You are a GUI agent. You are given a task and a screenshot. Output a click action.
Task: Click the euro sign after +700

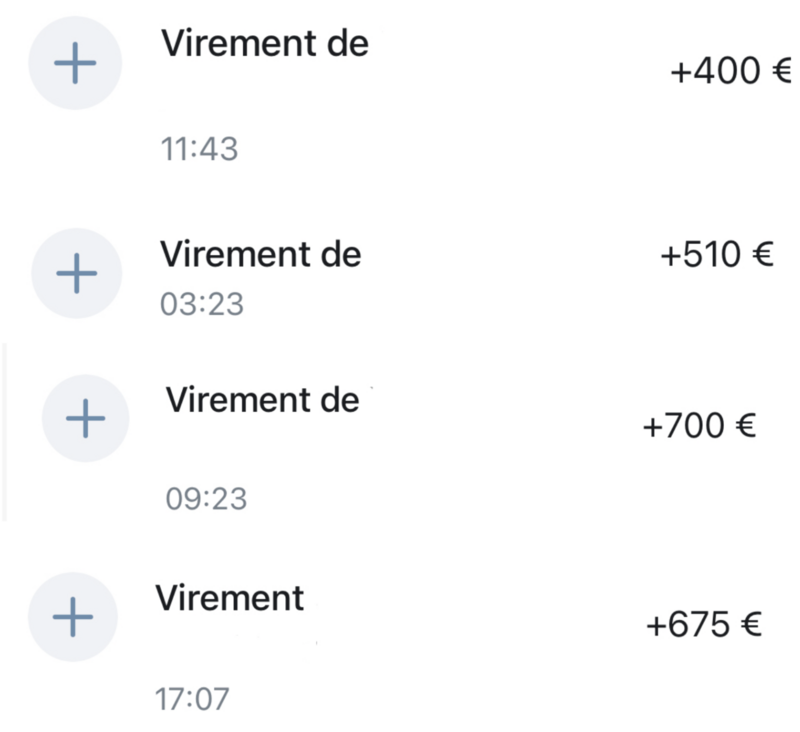745,425
